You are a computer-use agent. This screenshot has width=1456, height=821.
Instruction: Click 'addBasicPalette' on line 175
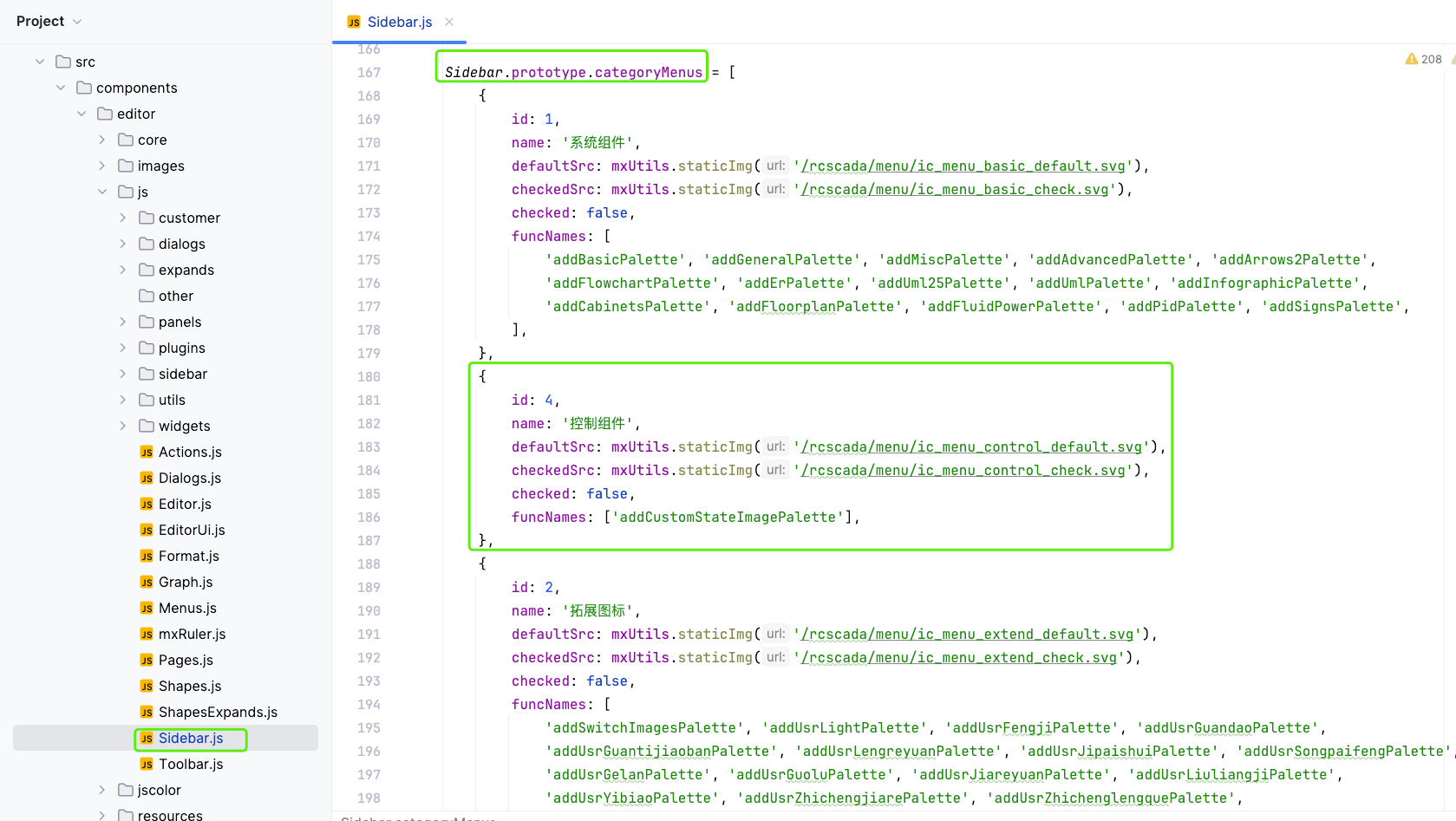coord(616,259)
